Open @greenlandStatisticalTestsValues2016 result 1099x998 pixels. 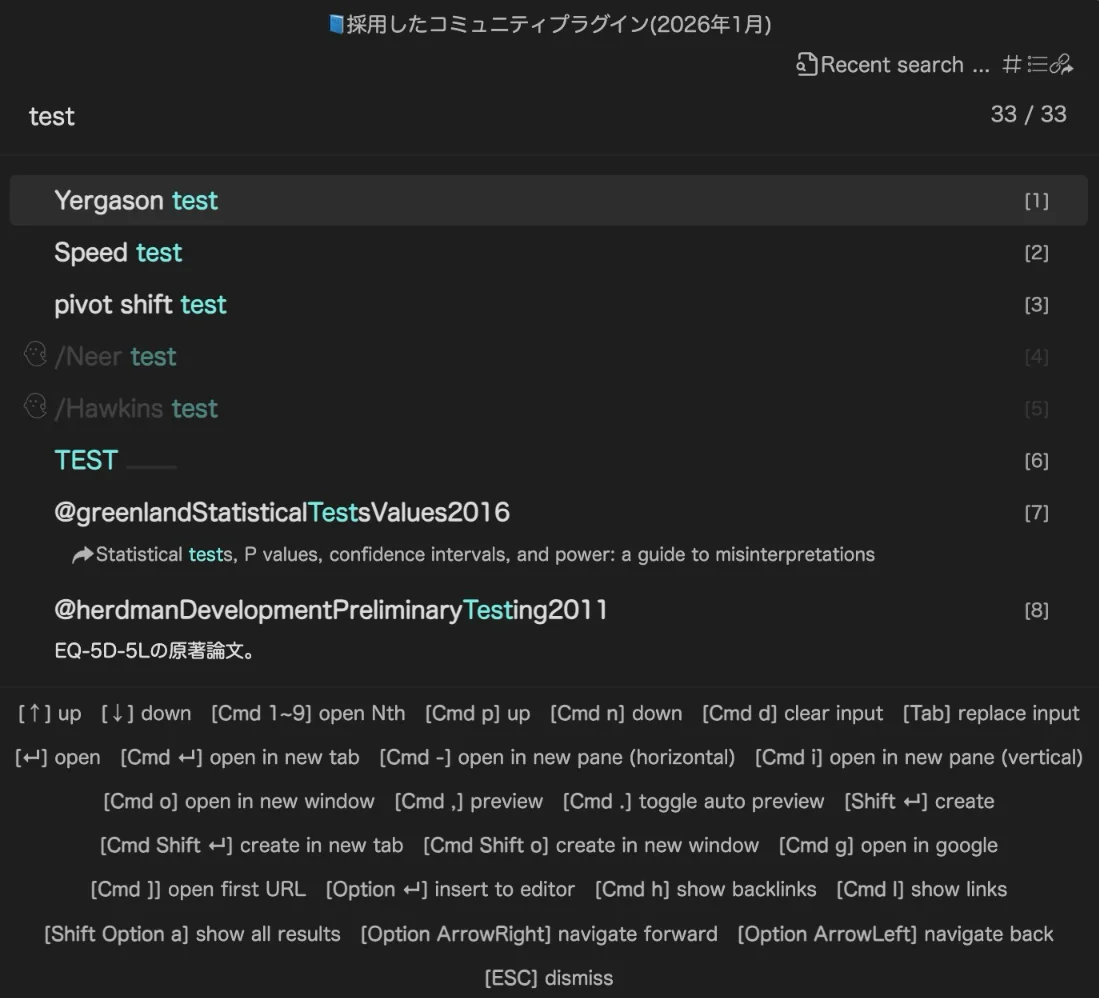[x=282, y=513]
